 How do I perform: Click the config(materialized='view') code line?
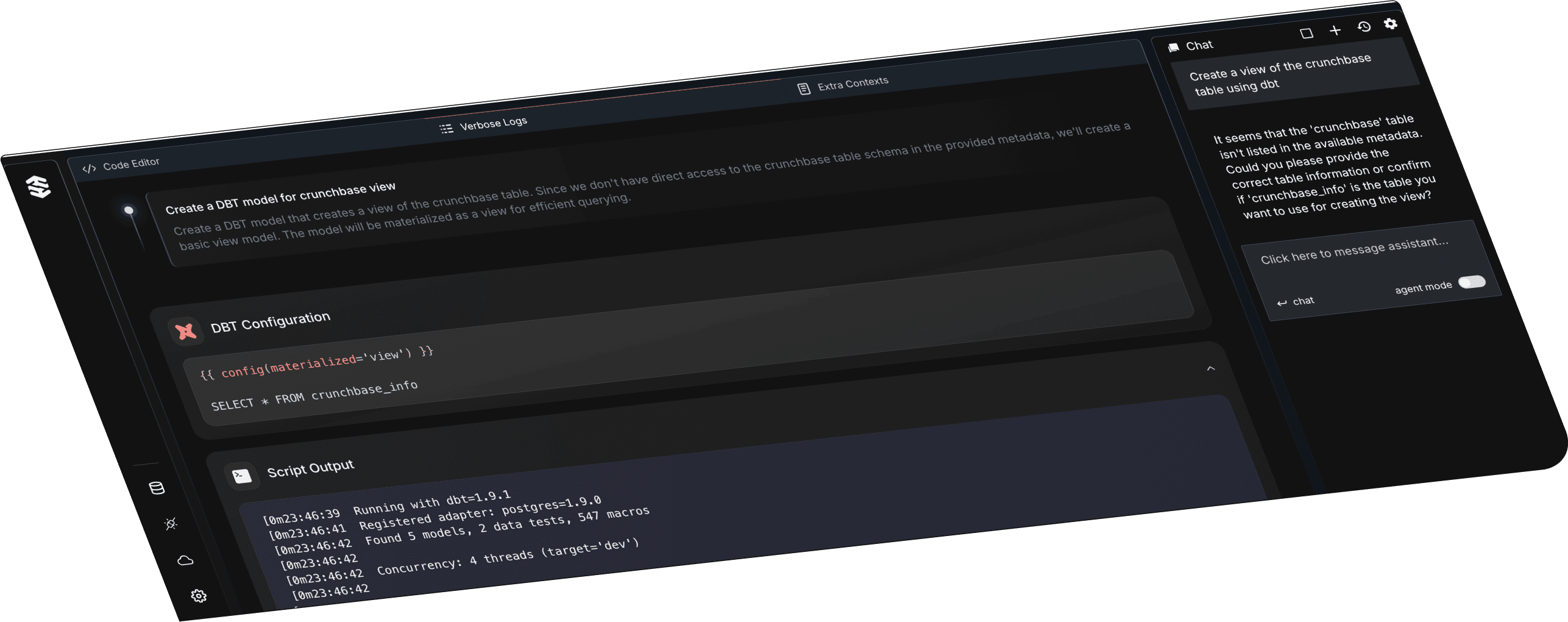[x=316, y=363]
